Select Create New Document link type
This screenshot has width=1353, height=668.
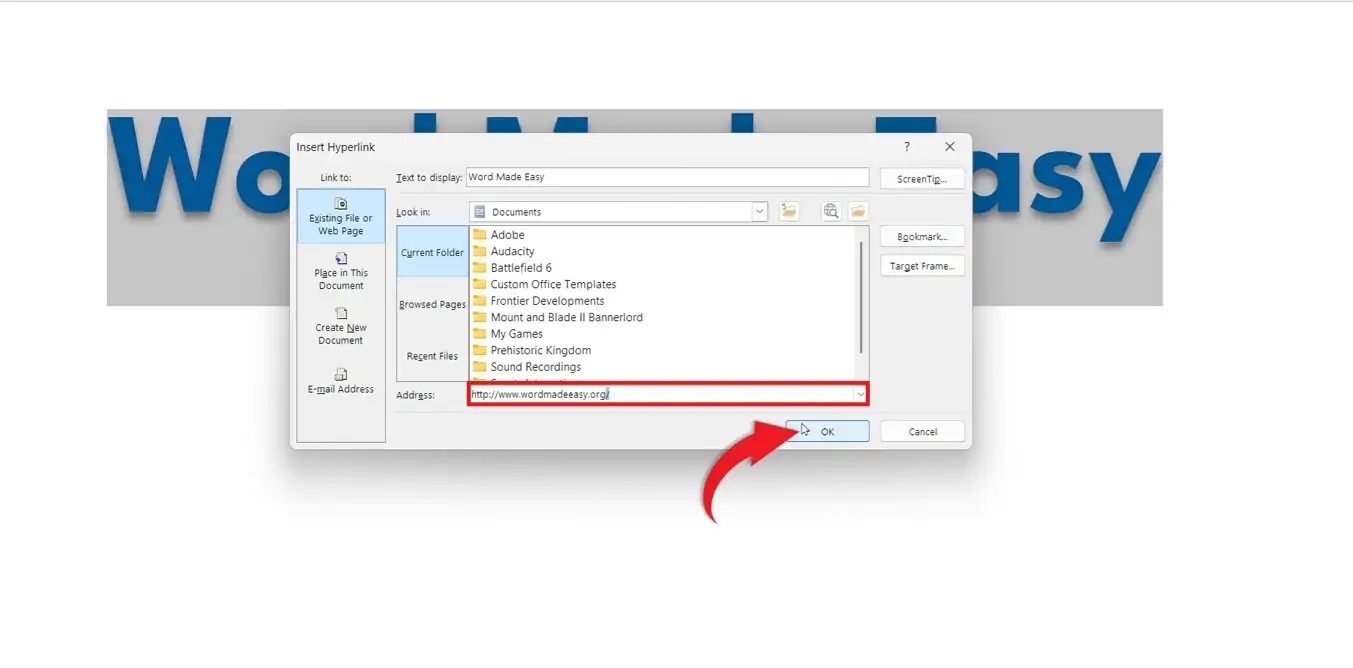pyautogui.click(x=341, y=326)
